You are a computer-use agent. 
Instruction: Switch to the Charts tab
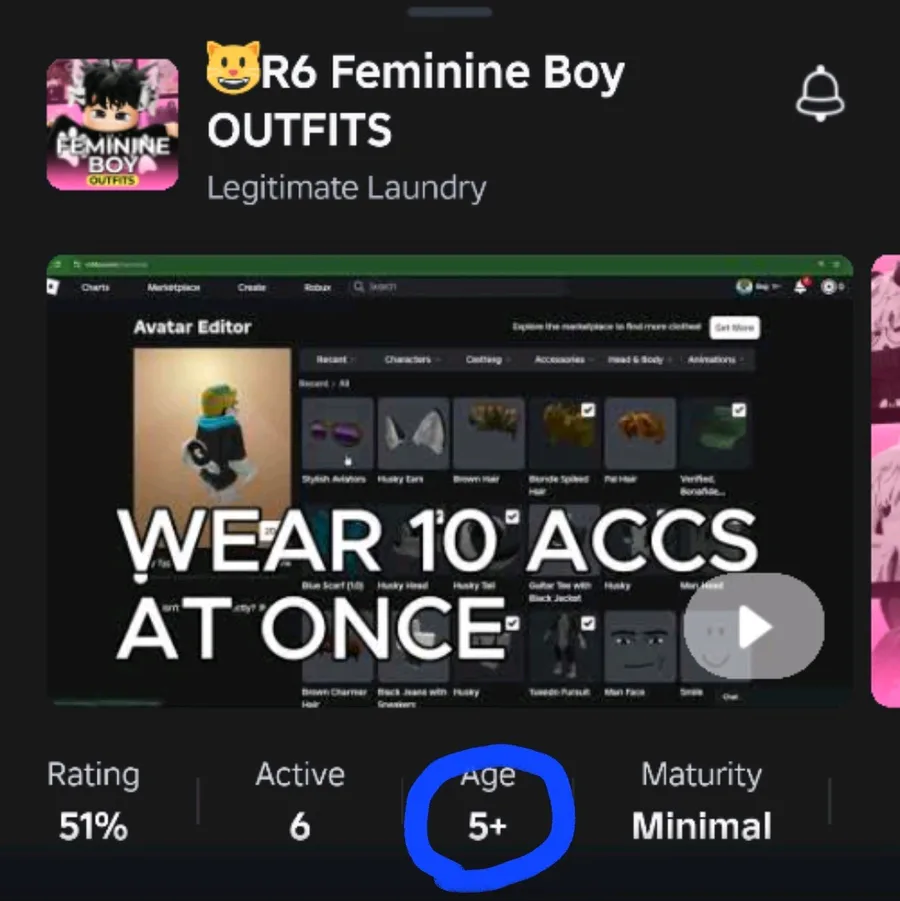tap(95, 287)
